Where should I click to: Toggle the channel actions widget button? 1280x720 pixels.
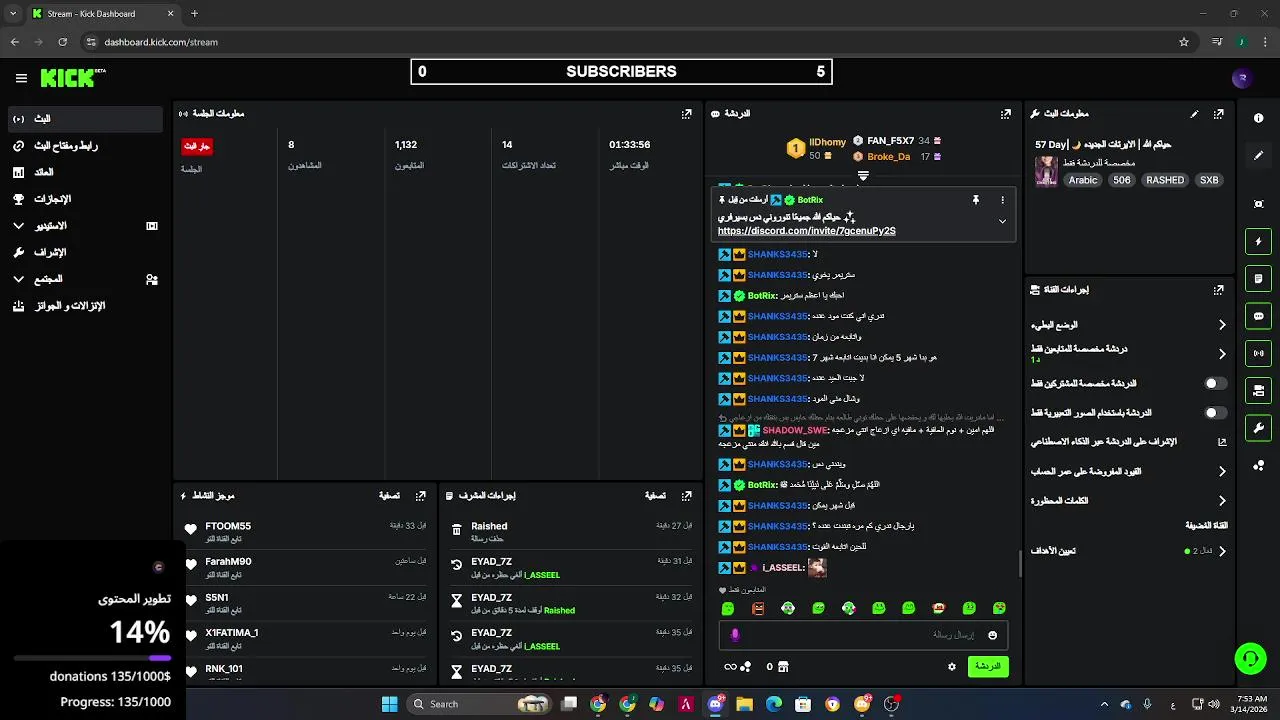click(x=1259, y=390)
